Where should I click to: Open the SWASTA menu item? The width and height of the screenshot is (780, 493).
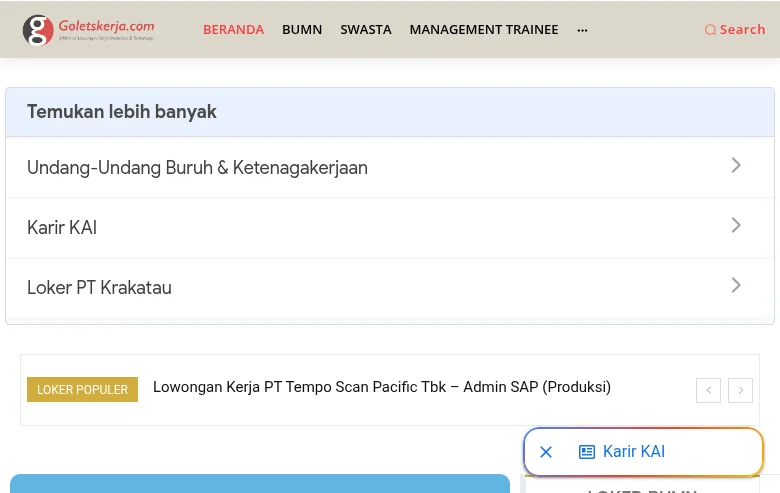pyautogui.click(x=366, y=30)
